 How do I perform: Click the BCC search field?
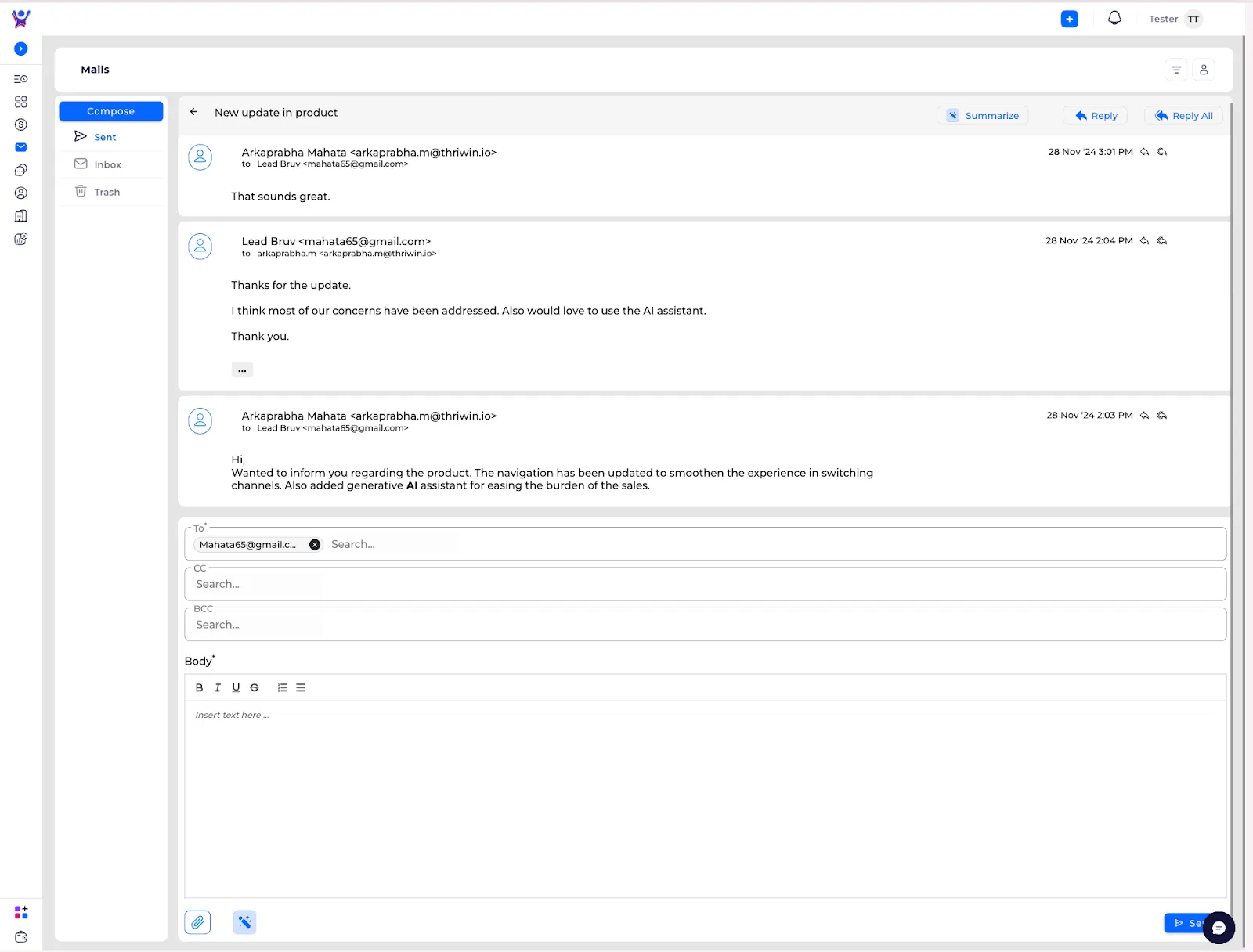point(706,625)
